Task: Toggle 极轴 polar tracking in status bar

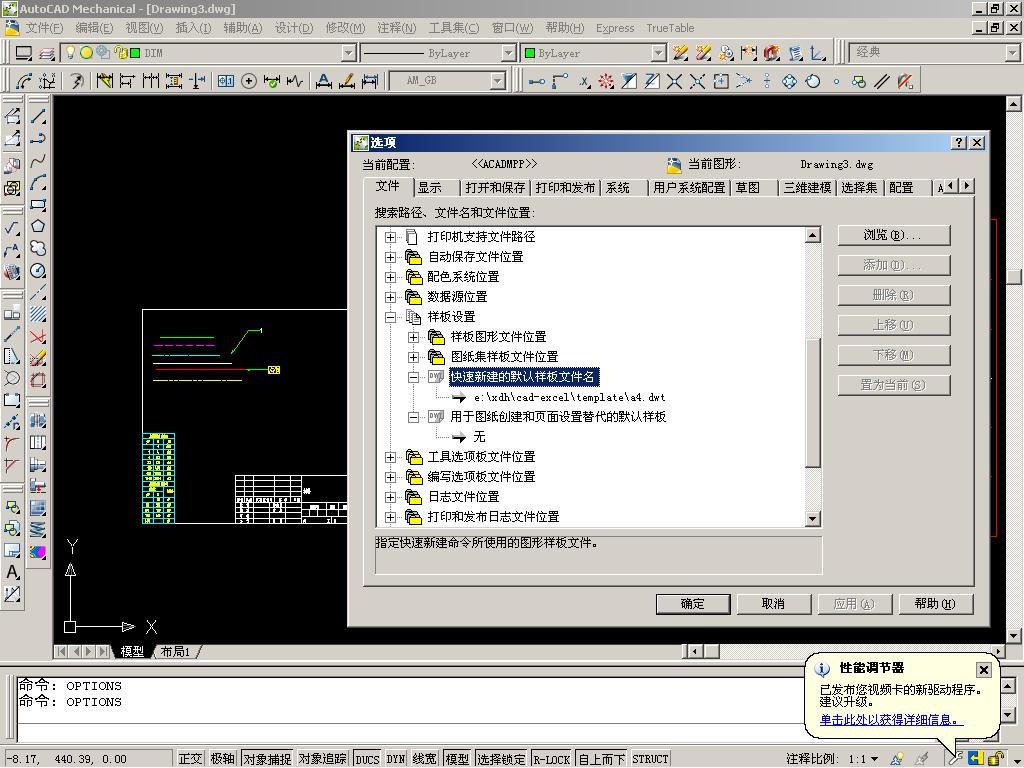Action: (223, 759)
